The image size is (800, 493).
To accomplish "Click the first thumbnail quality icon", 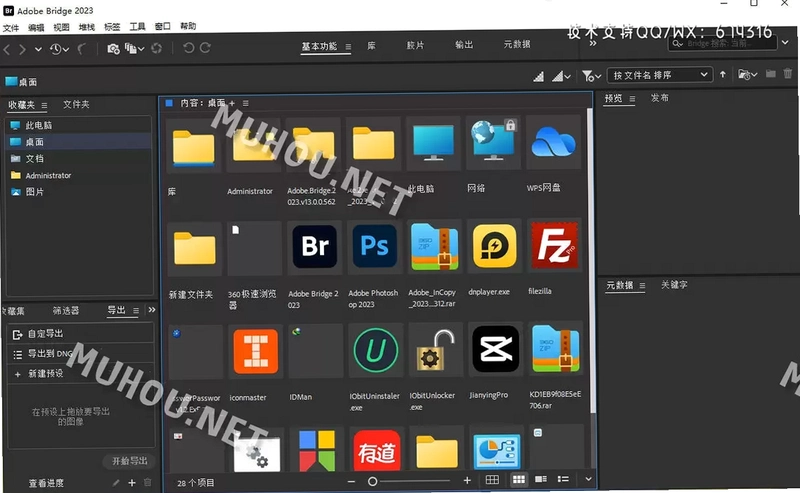I will pyautogui.click(x=538, y=77).
